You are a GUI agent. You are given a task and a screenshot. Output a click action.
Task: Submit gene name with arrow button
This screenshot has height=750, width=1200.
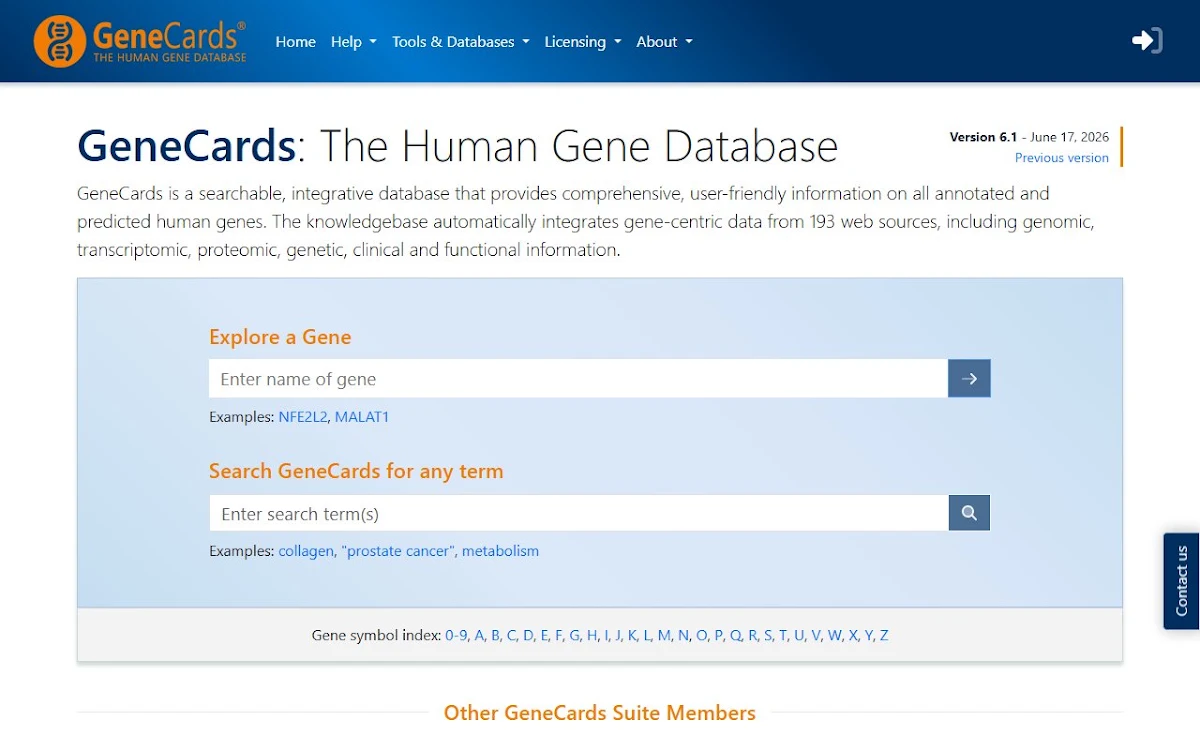[969, 379]
